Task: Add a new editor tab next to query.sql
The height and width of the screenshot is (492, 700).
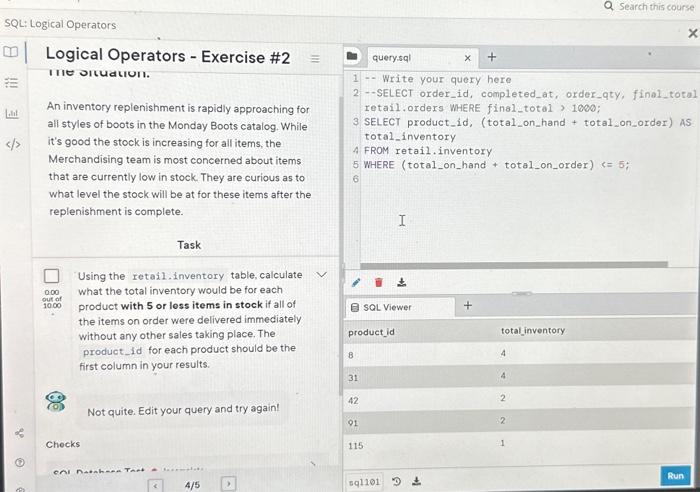Action: pos(492,57)
